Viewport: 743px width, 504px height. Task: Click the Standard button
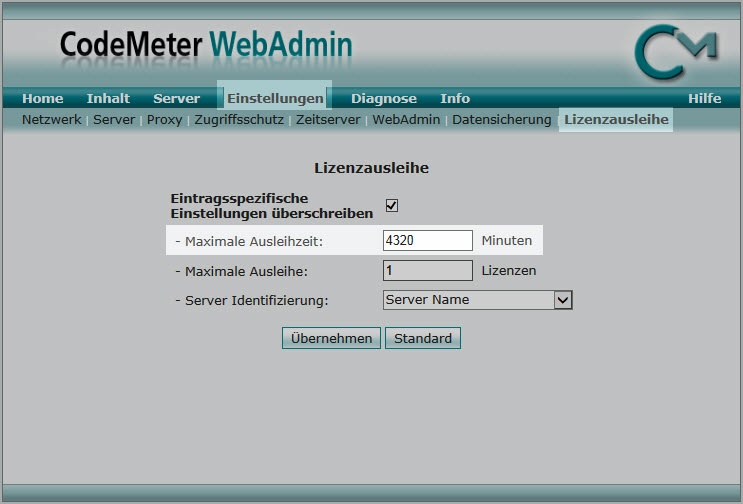point(423,338)
